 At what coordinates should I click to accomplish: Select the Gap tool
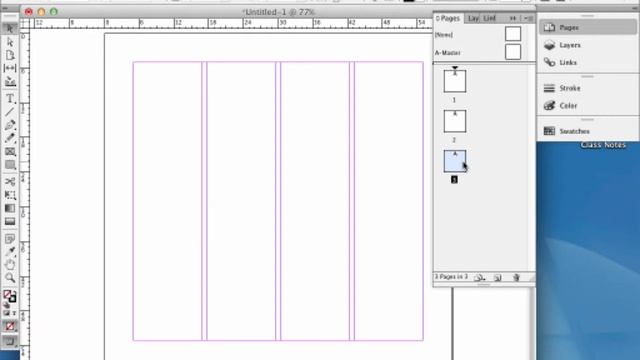10,68
